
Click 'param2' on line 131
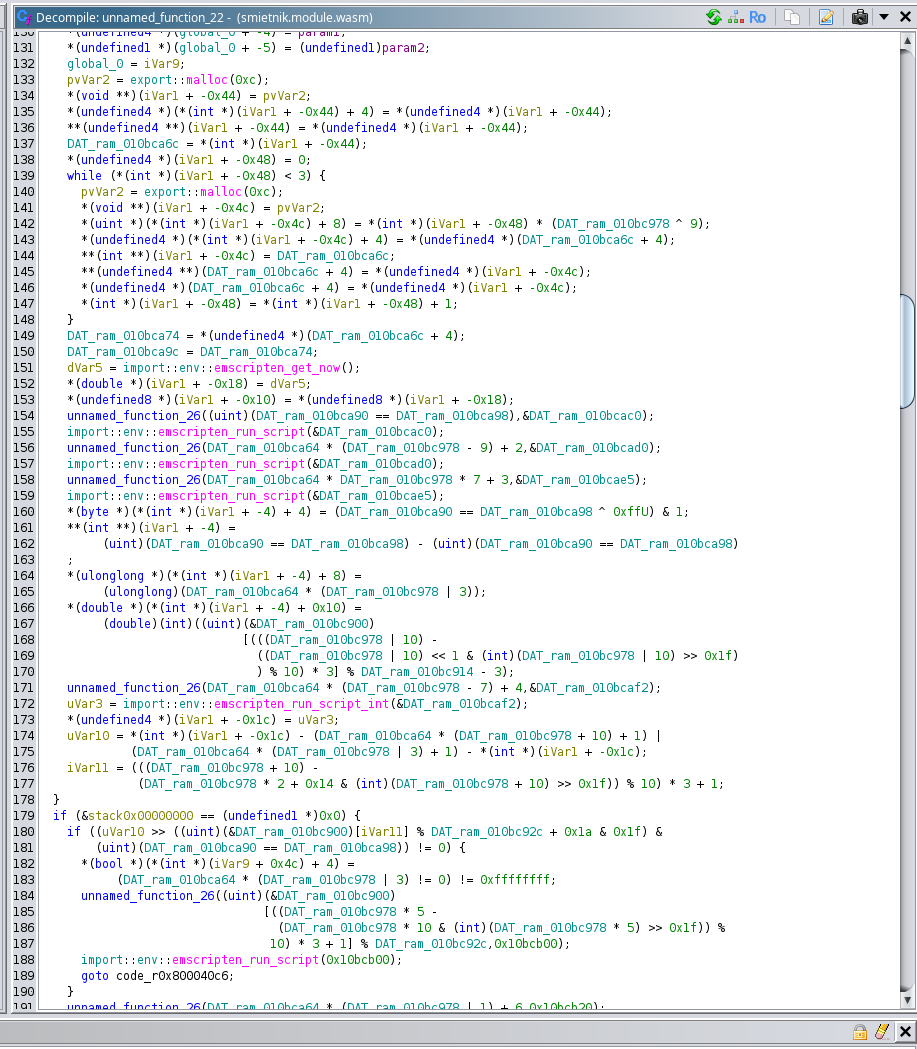point(403,47)
